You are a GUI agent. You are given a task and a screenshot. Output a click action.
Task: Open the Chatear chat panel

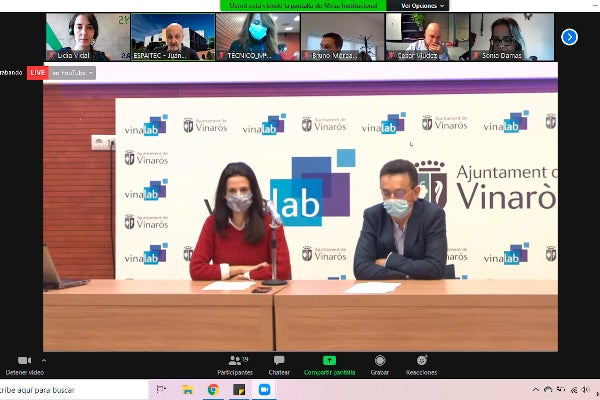pos(279,365)
